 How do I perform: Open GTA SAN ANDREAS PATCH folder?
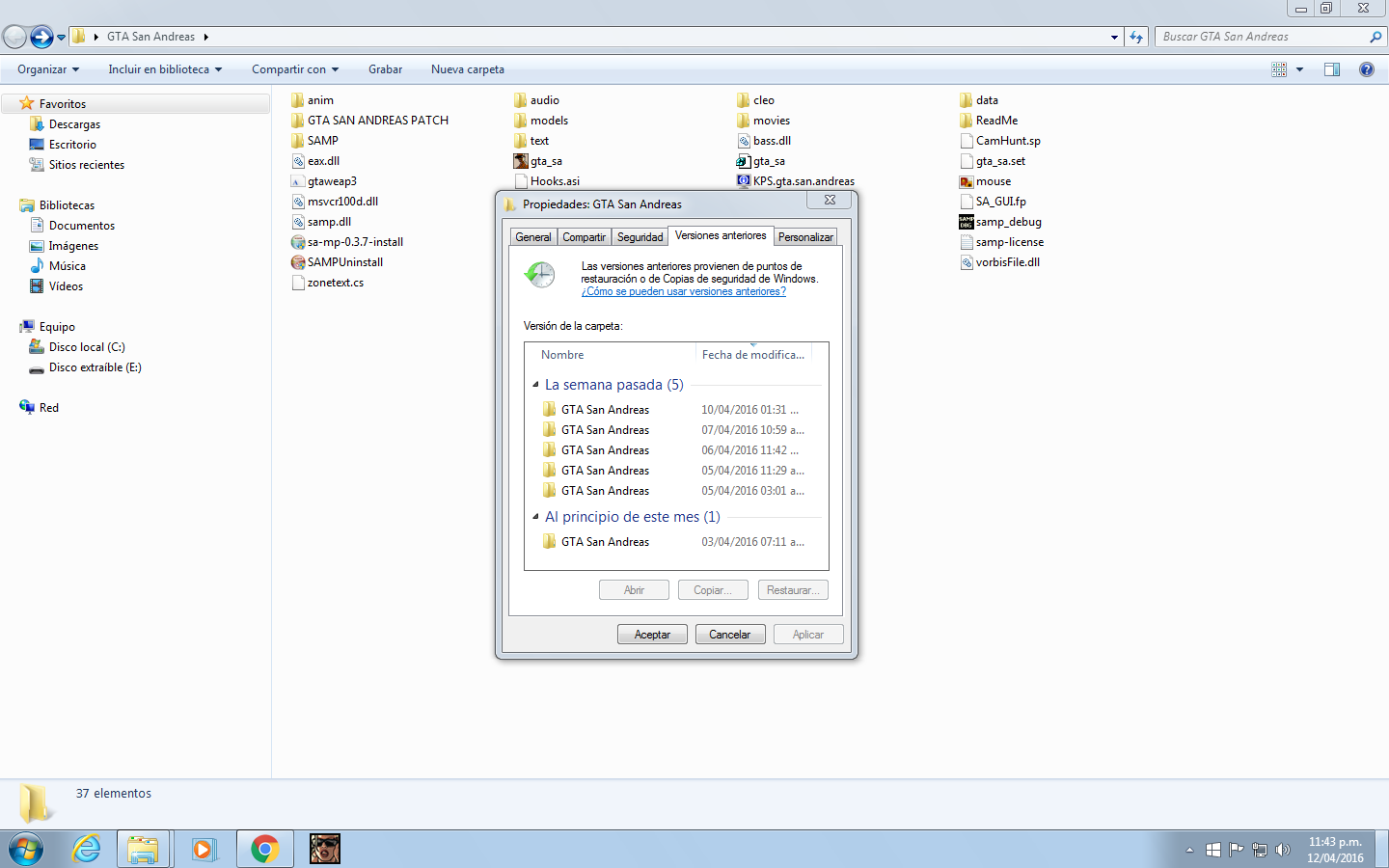click(369, 121)
